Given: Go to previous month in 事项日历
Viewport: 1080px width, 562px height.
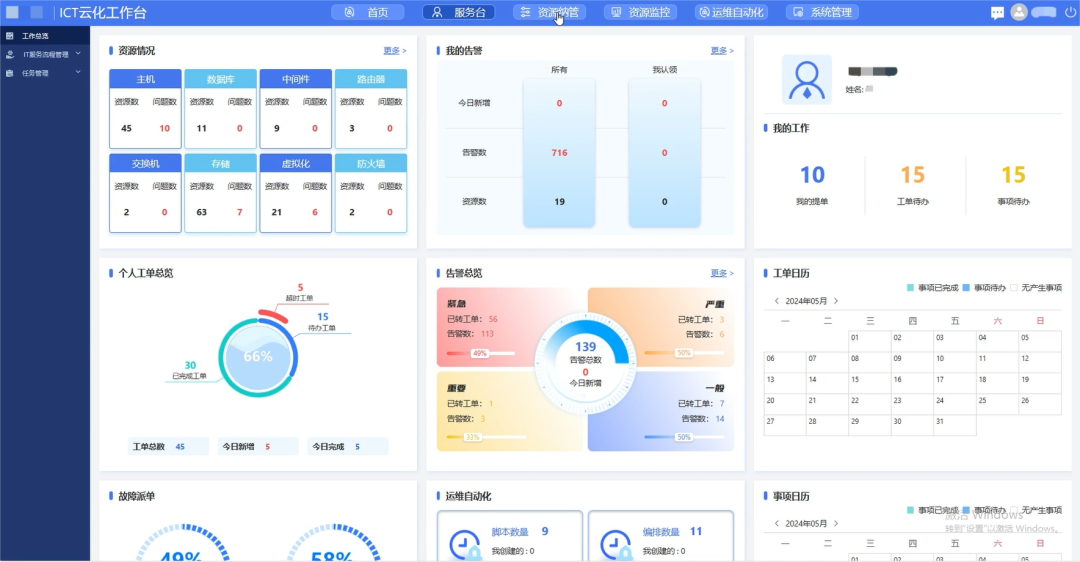Looking at the screenshot, I should [777, 523].
